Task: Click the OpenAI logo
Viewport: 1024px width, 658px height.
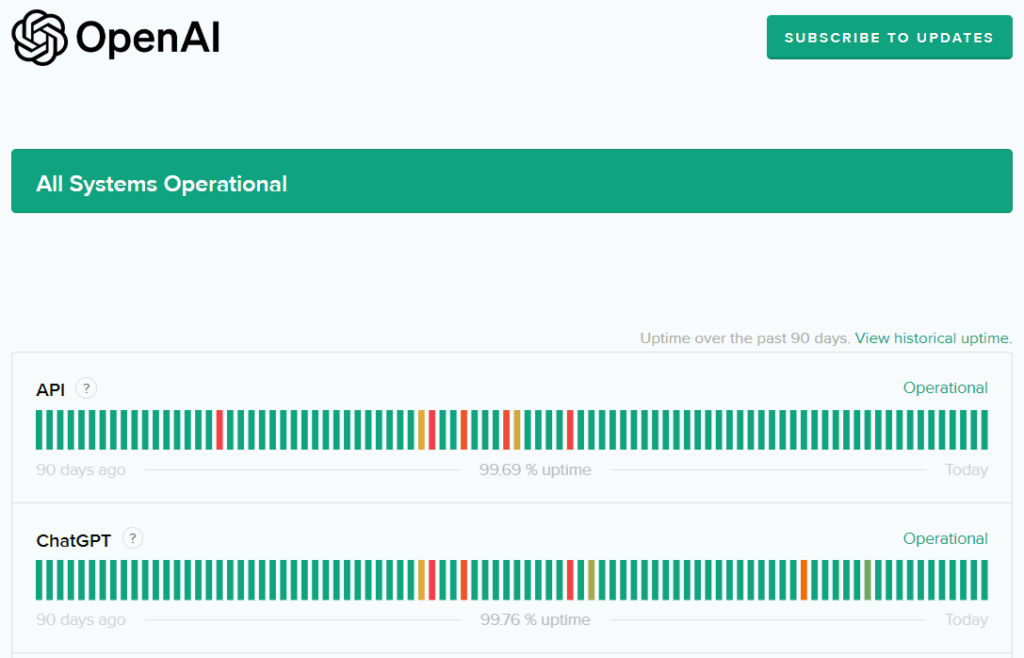Action: [x=116, y=38]
